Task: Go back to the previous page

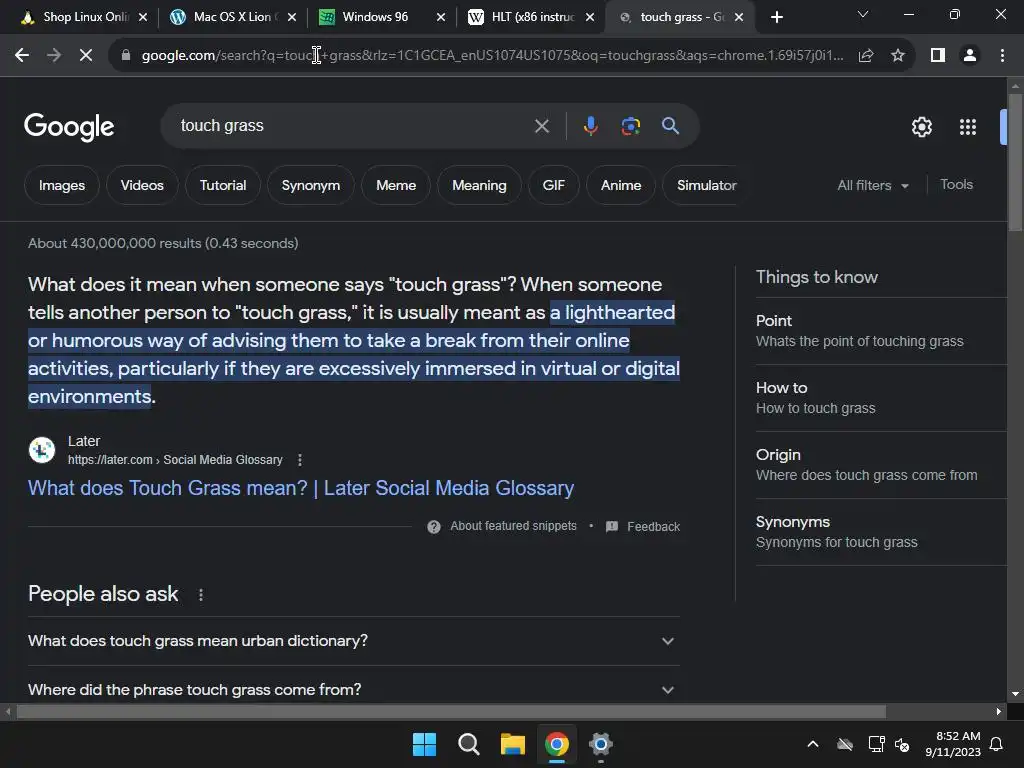Action: click(22, 56)
